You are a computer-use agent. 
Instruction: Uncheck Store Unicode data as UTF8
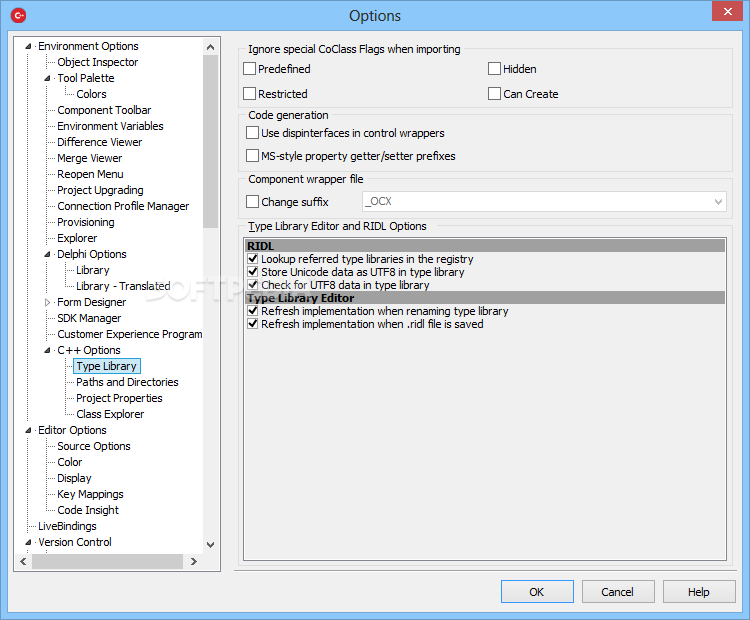253,272
